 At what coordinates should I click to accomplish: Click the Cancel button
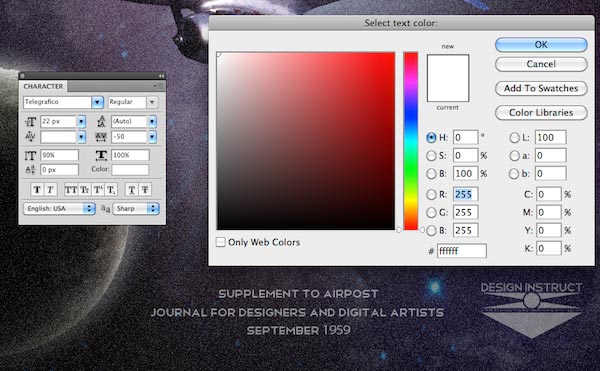[541, 64]
